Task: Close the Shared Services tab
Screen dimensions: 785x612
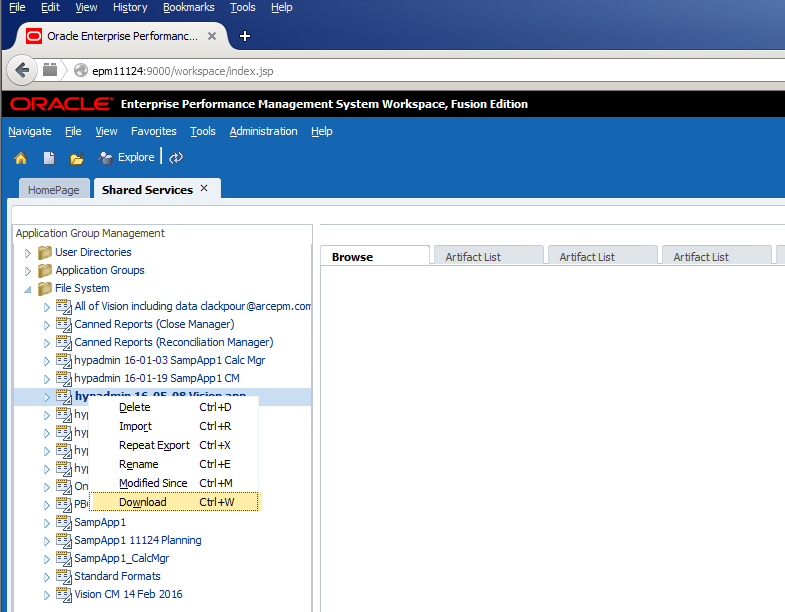Action: click(x=204, y=188)
